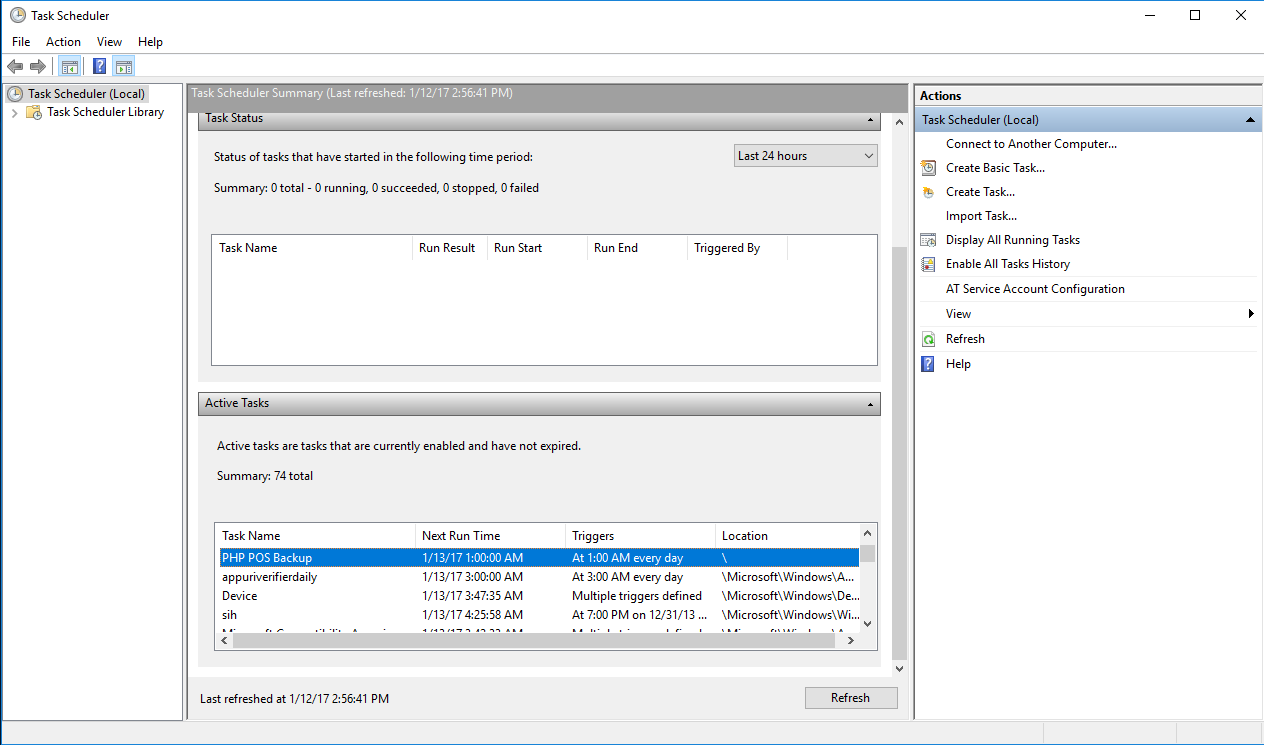Open the Action menu

pos(63,42)
